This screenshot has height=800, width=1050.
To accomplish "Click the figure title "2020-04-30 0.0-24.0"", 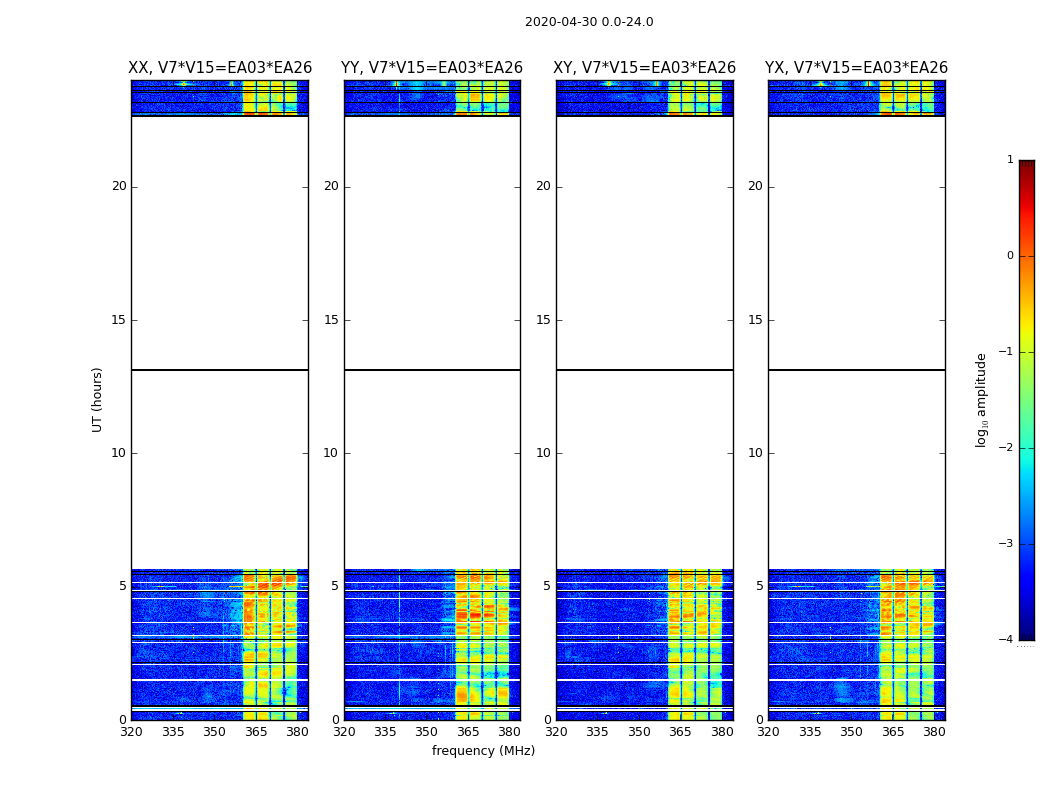I will 589,22.
